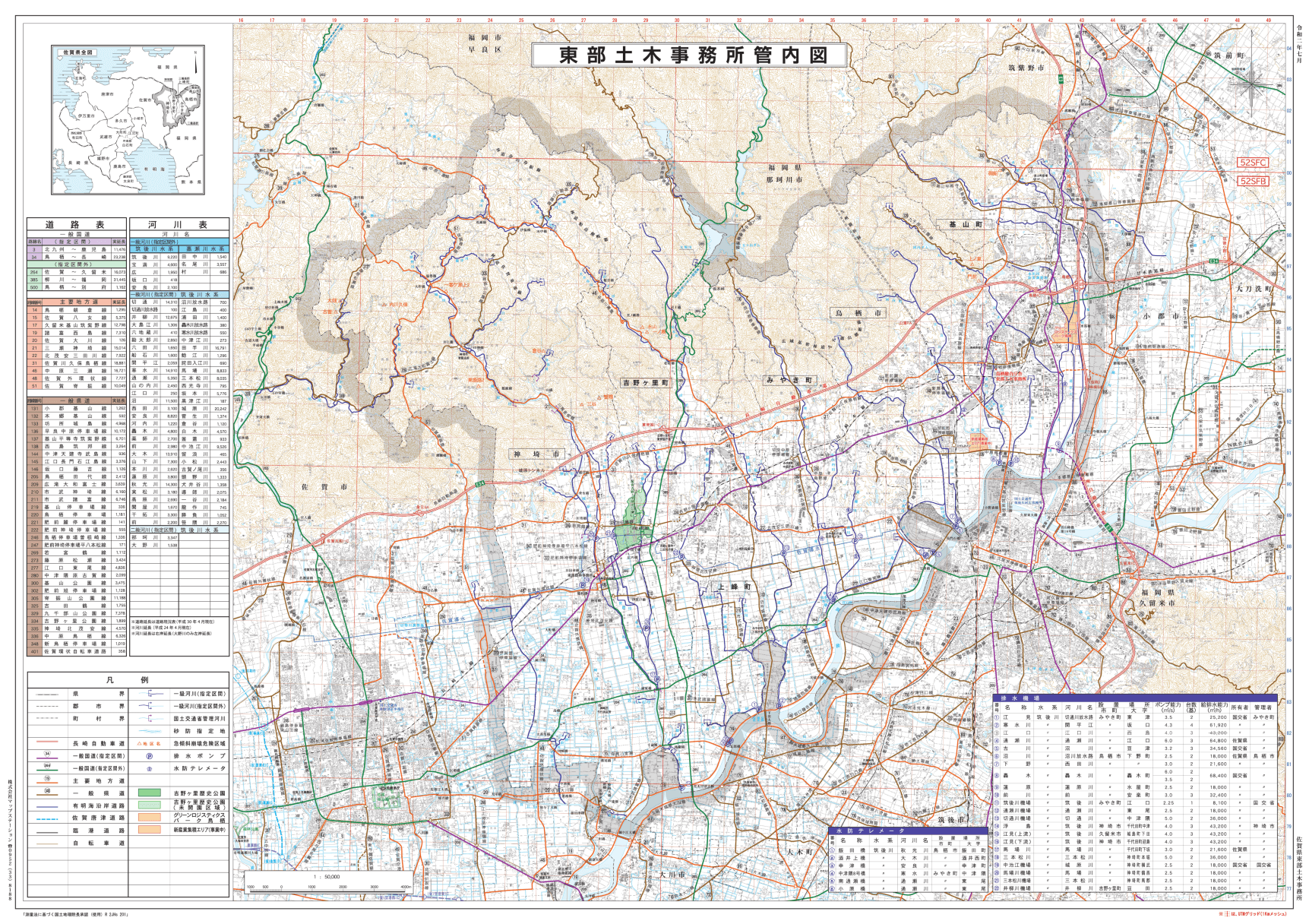Click the 砂防指定地 wavy symbol in legend
1309x924 pixels.
click(x=150, y=731)
